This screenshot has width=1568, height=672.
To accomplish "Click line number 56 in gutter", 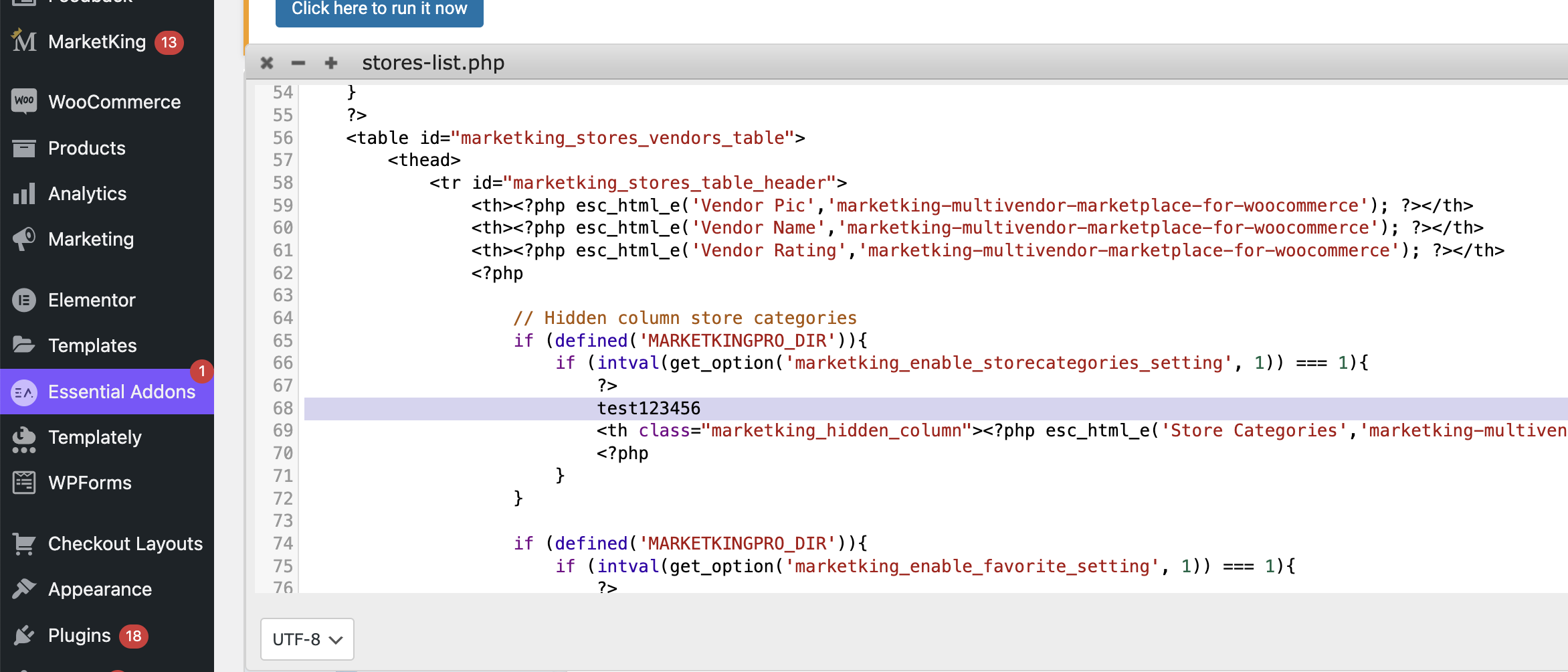I will (283, 138).
